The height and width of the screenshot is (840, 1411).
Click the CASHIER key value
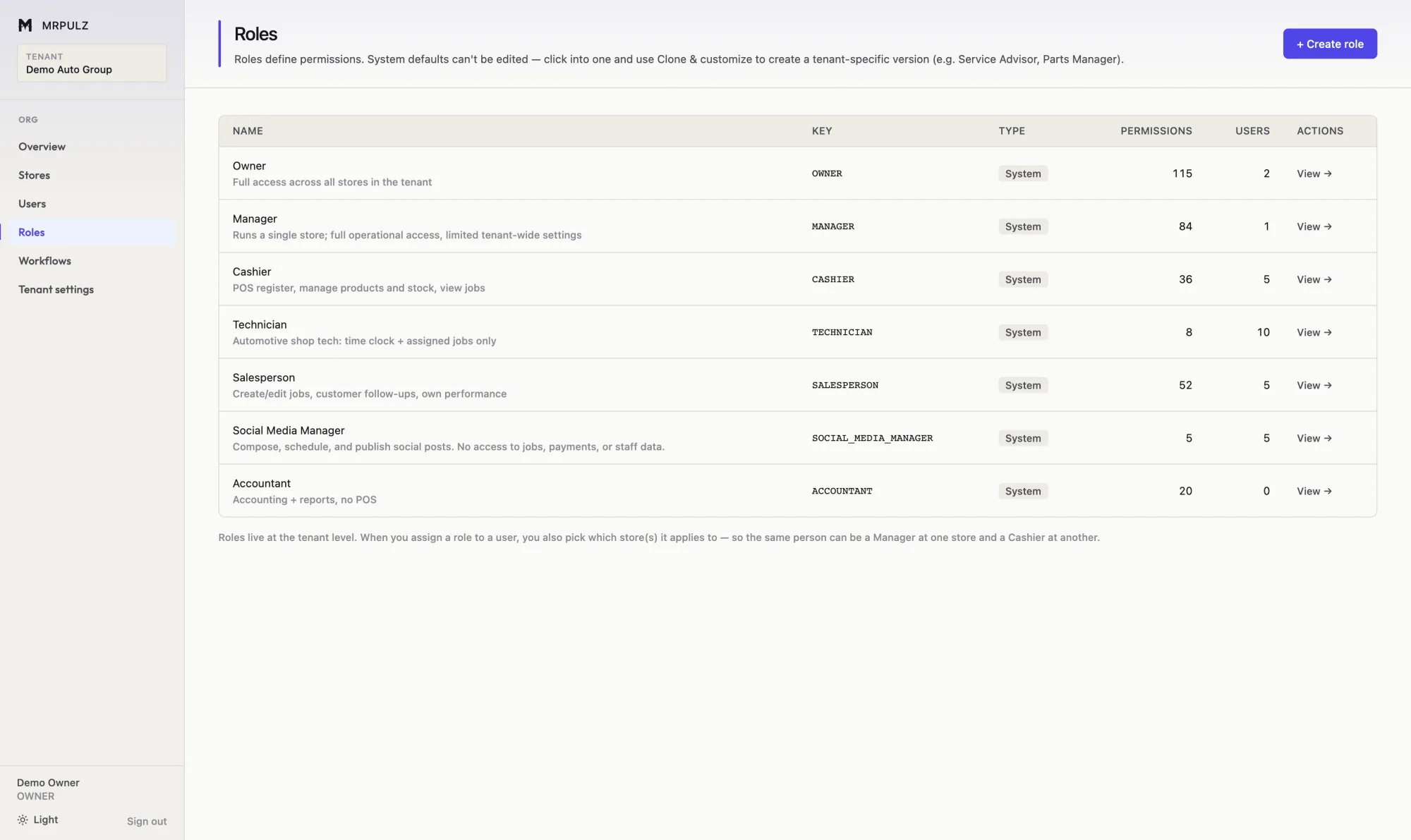[833, 279]
